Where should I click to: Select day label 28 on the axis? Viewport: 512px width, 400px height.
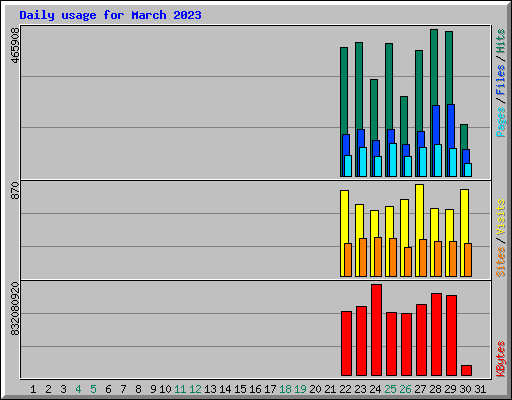point(435,389)
